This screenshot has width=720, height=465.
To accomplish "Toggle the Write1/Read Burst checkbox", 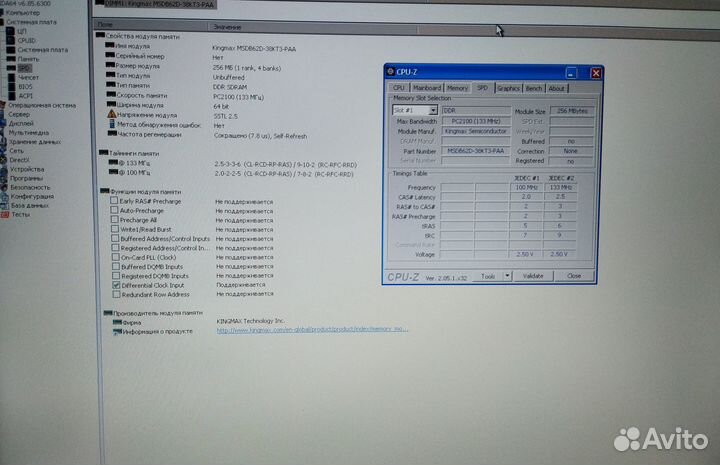I will (115, 229).
